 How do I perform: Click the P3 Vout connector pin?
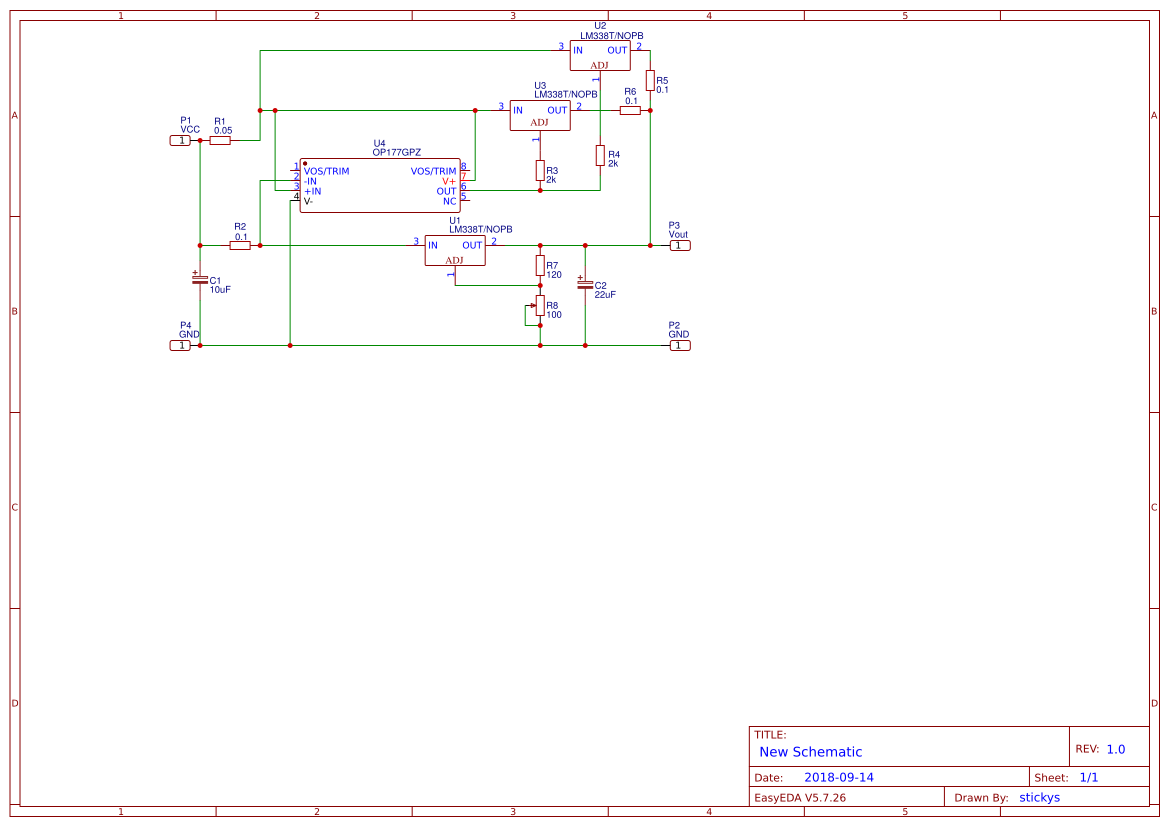679,245
